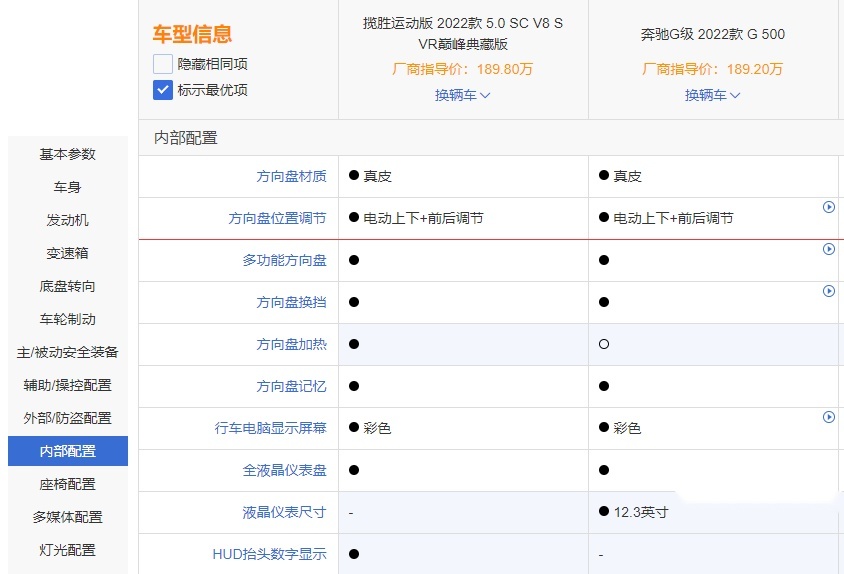
Task: Enable the 隐藏相同项 checkbox
Action: [163, 64]
